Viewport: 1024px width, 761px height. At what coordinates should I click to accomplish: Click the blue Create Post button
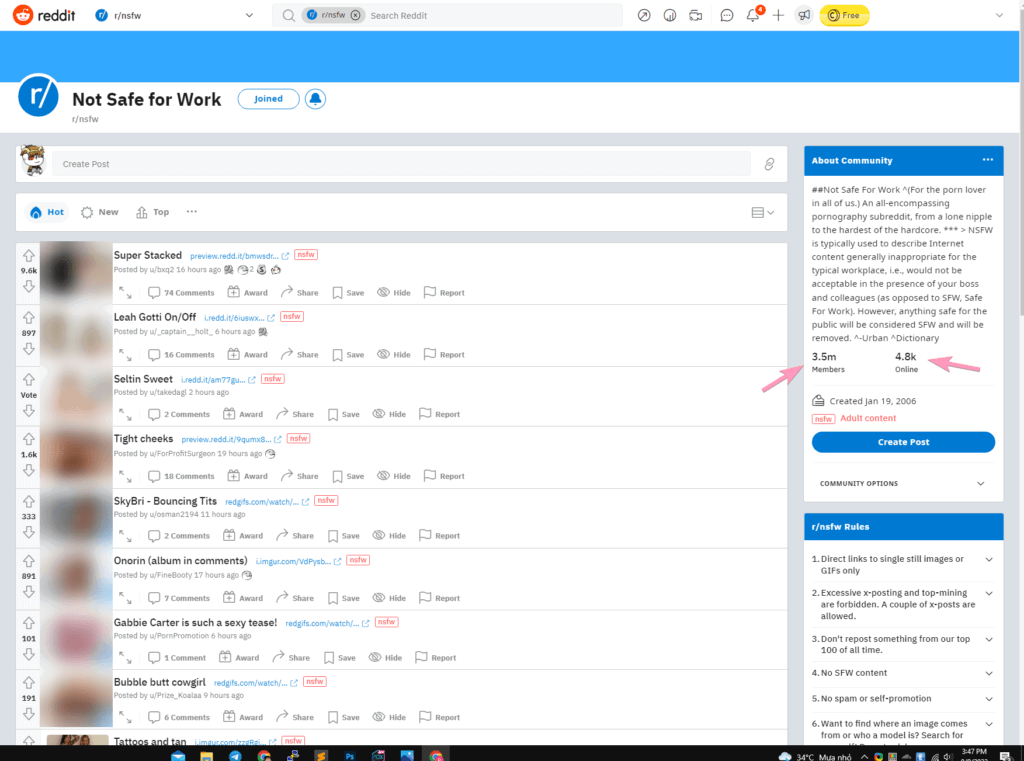coord(903,442)
